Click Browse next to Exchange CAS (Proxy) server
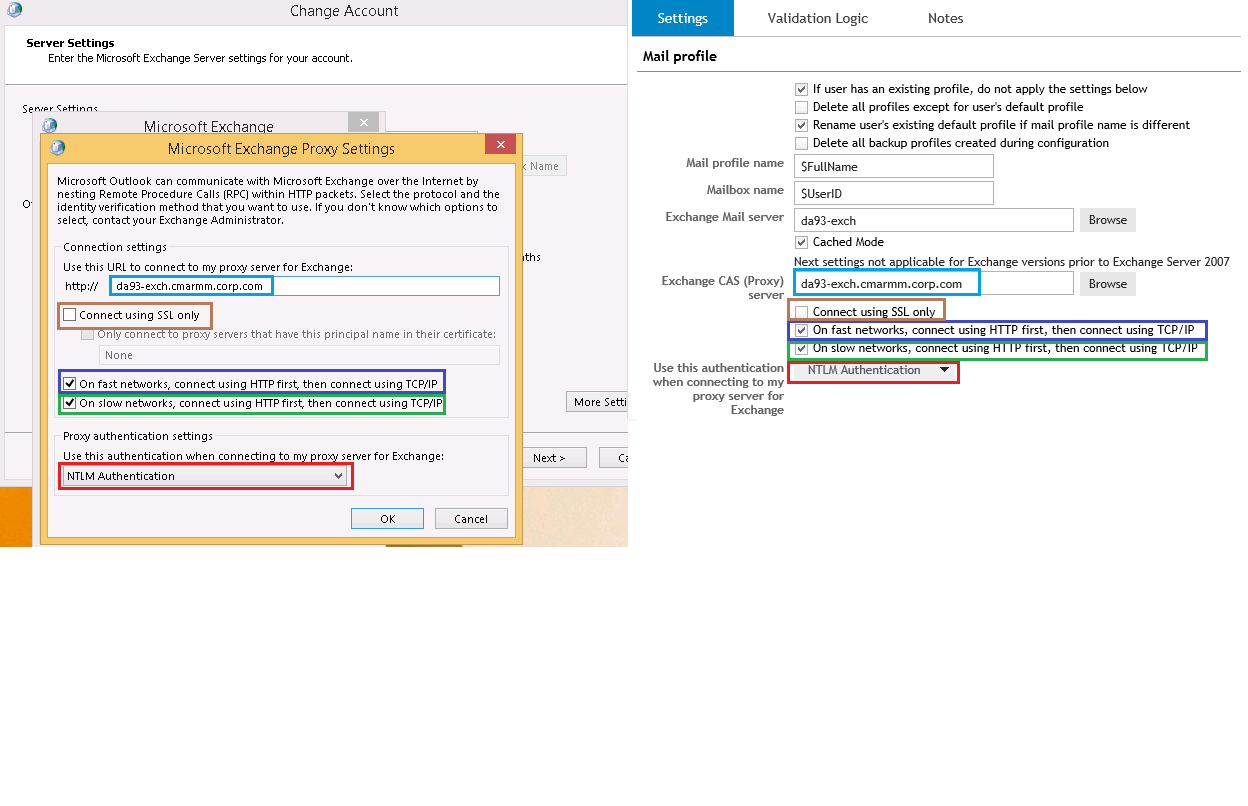 click(x=1107, y=284)
